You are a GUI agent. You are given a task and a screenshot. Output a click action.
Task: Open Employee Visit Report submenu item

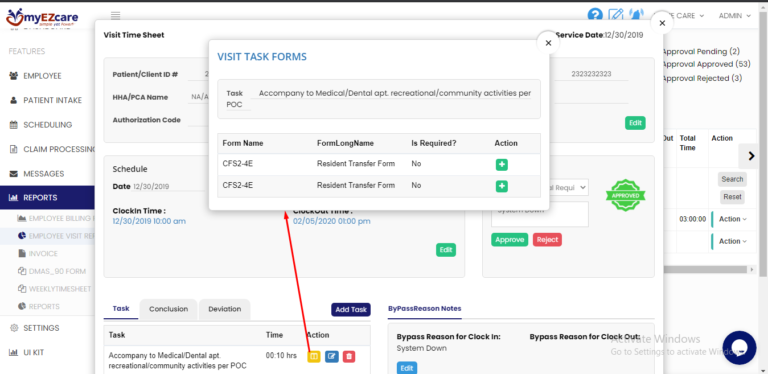[x=56, y=235]
